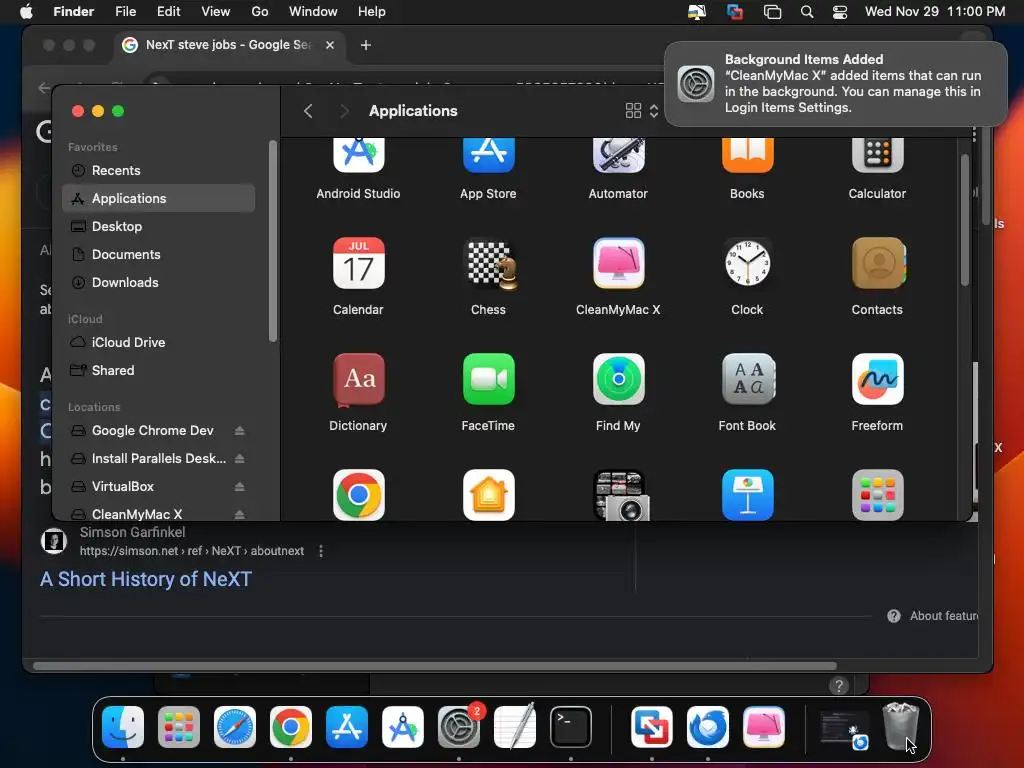Change Finder view mode via icon-view selector
This screenshot has width=1024, height=768.
point(641,111)
